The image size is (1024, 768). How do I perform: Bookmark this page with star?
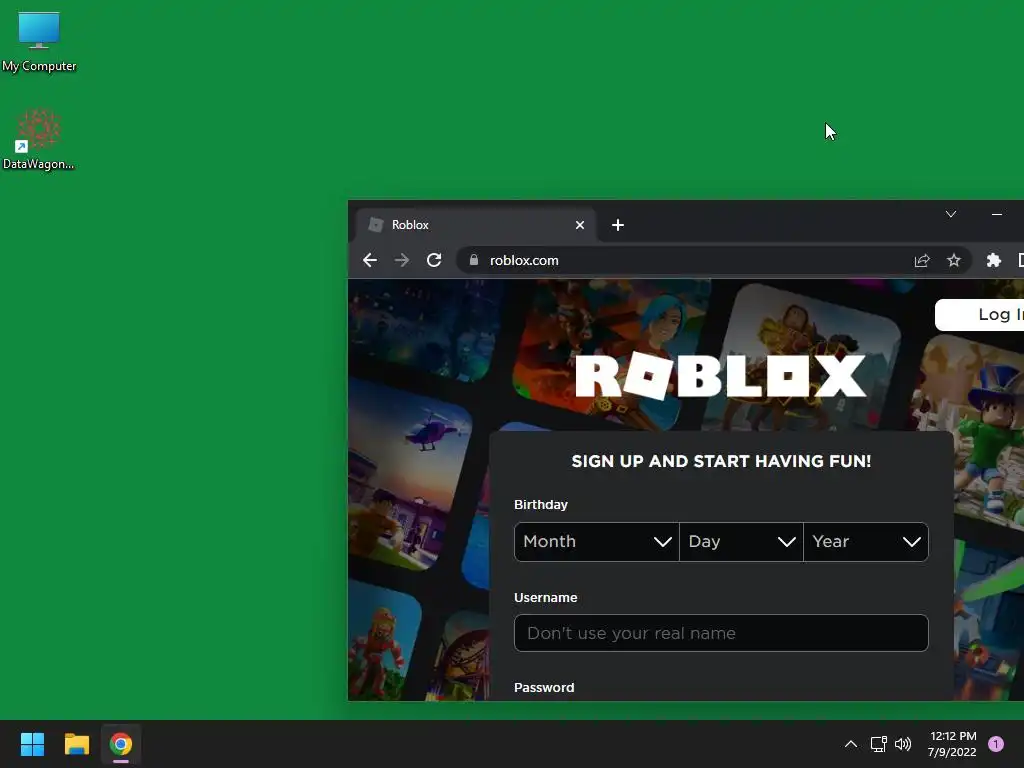click(953, 261)
